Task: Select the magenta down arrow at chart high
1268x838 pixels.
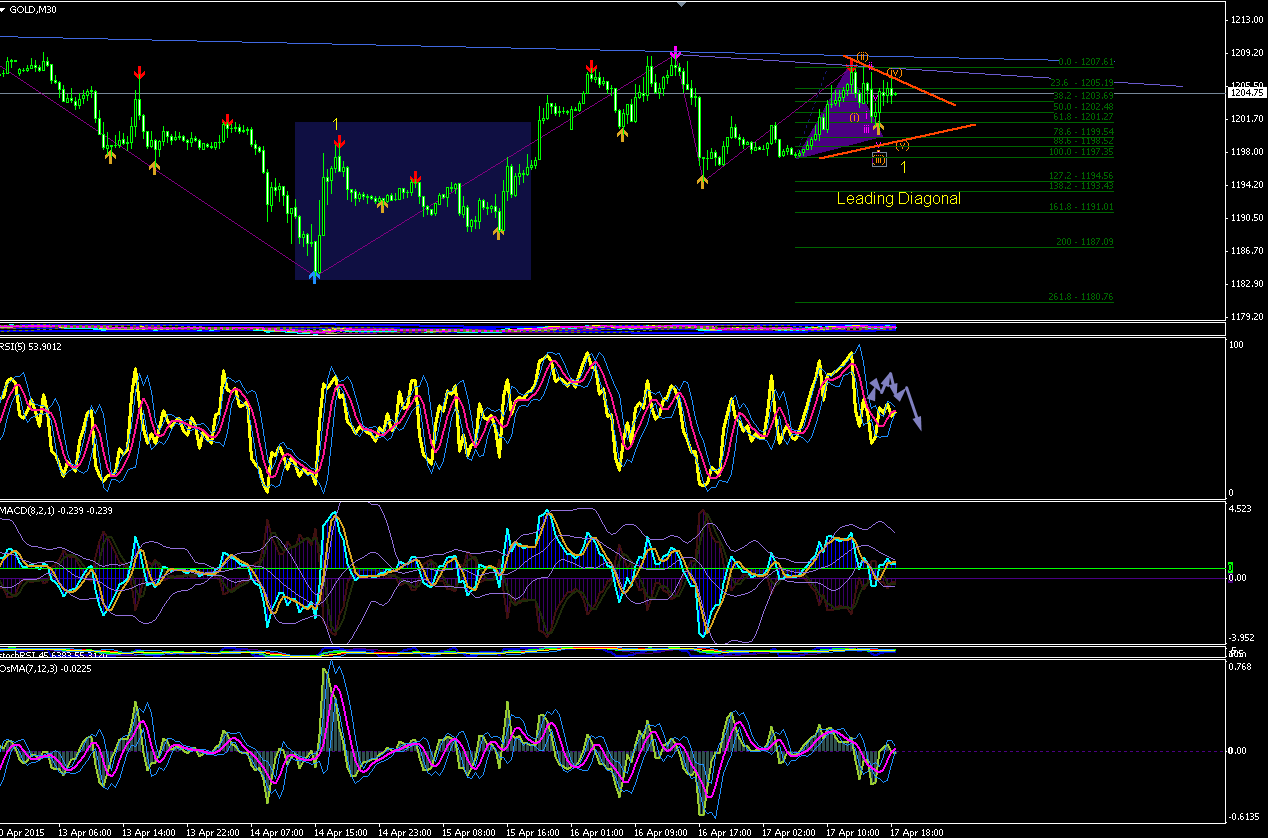Action: tap(676, 52)
